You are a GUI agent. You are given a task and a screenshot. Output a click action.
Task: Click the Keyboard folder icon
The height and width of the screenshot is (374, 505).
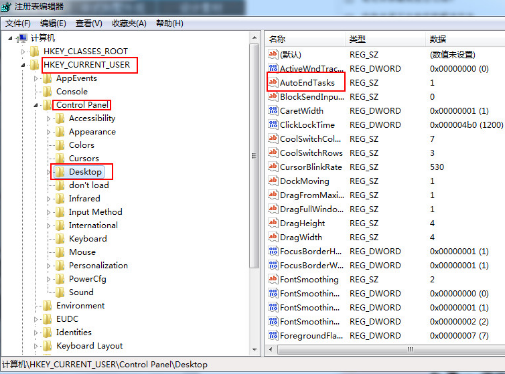[60, 239]
